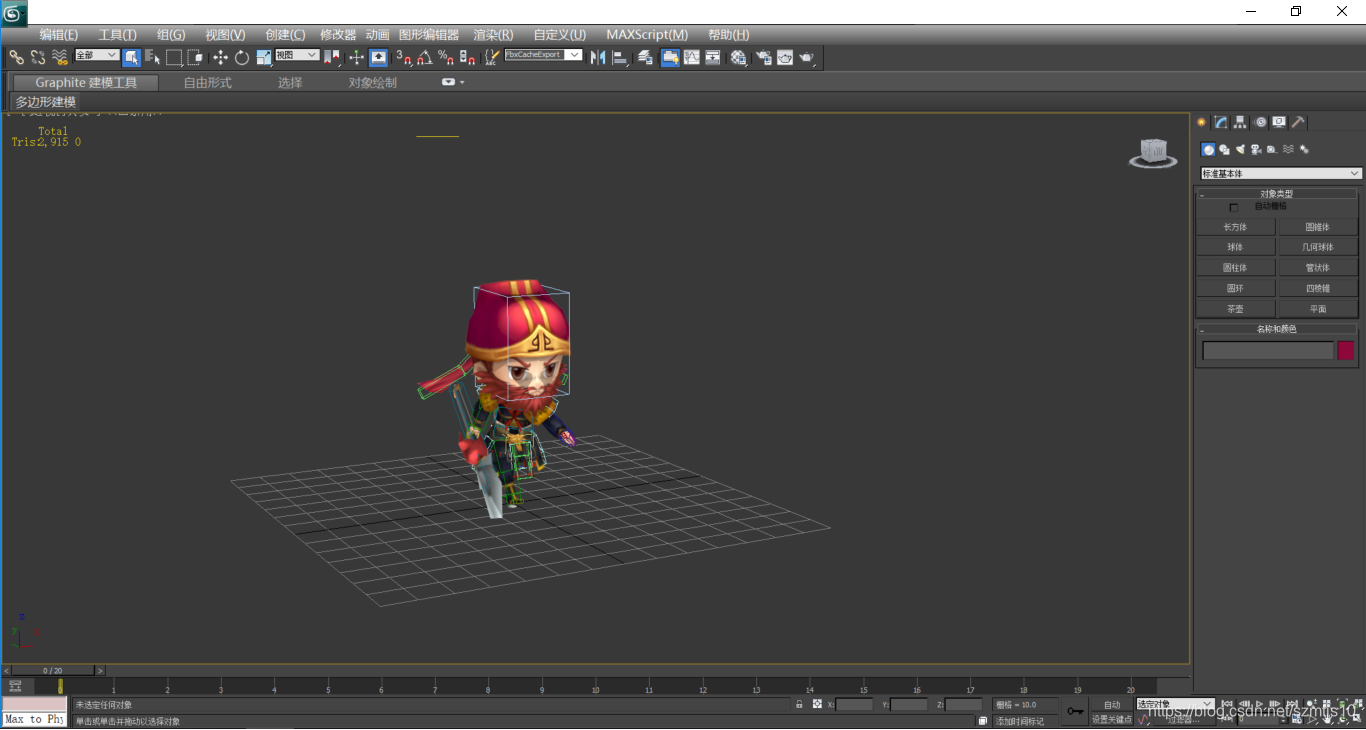
Task: Open the Utilities hammer panel
Action: tap(1298, 122)
